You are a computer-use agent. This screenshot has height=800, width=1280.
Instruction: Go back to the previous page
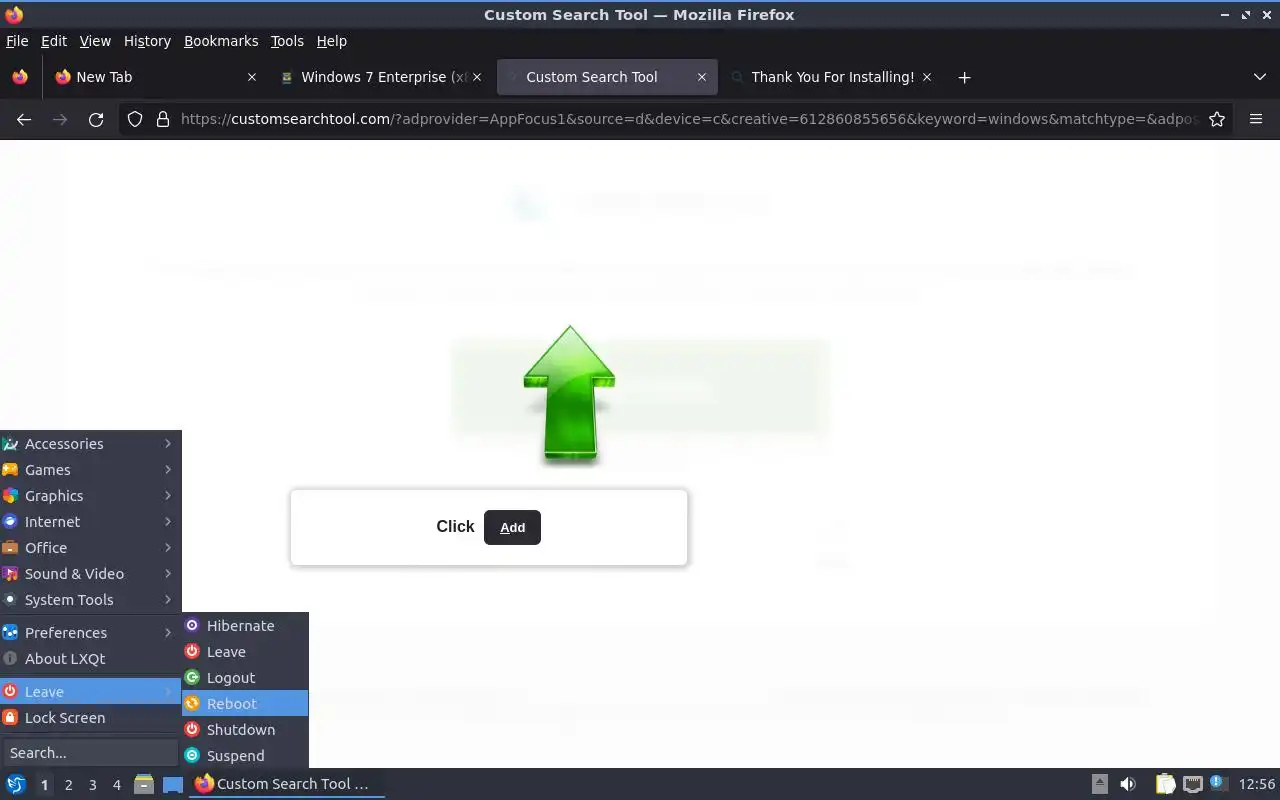click(x=24, y=119)
